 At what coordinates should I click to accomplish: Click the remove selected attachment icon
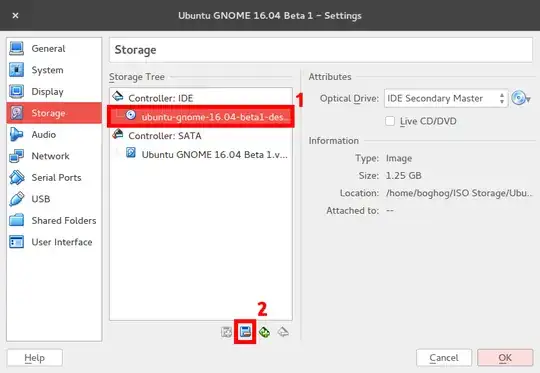point(245,332)
